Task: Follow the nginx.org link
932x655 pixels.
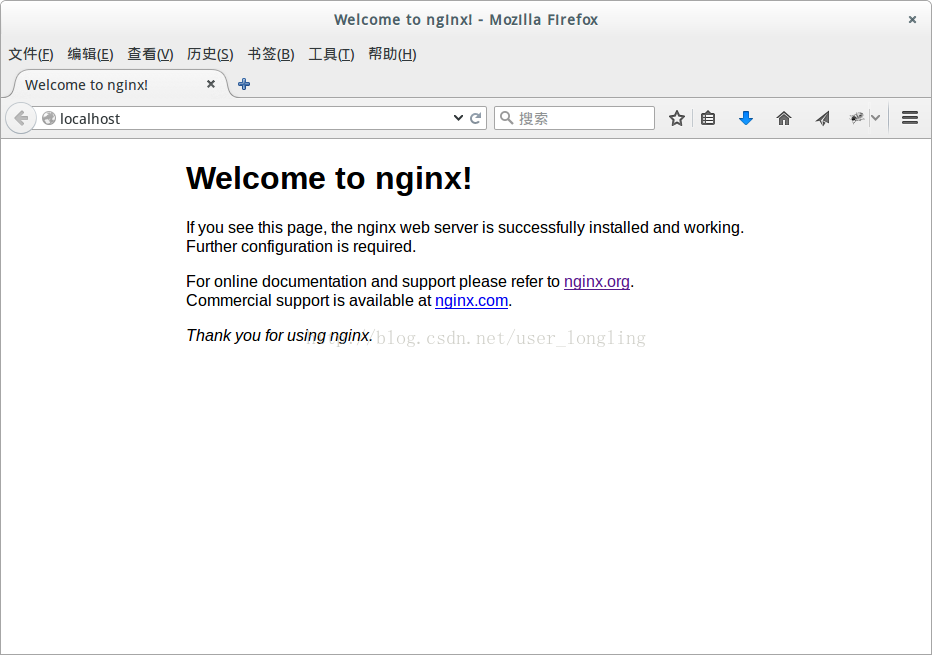Action: pyautogui.click(x=596, y=281)
